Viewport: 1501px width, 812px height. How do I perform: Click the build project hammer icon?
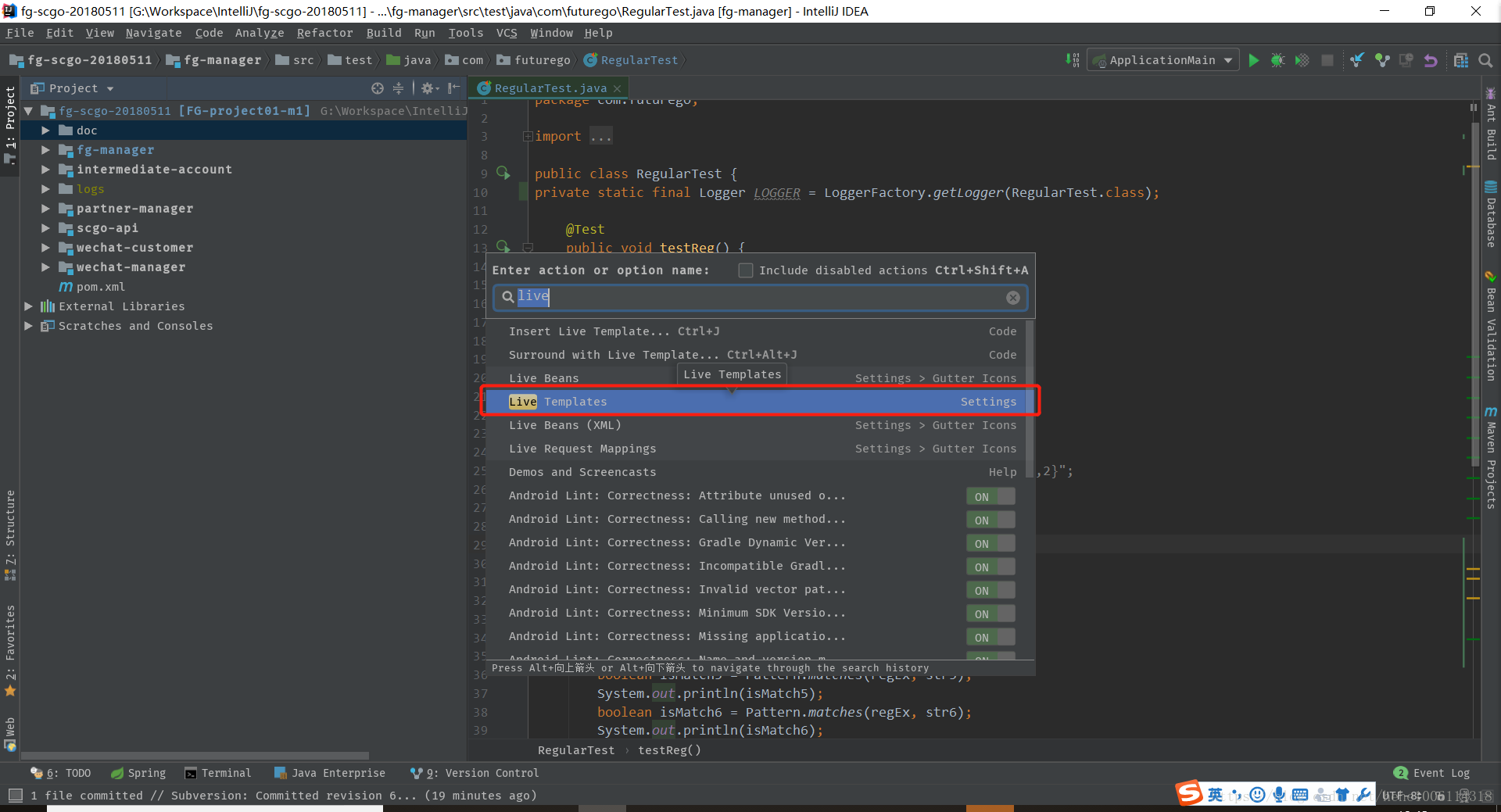point(1073,60)
